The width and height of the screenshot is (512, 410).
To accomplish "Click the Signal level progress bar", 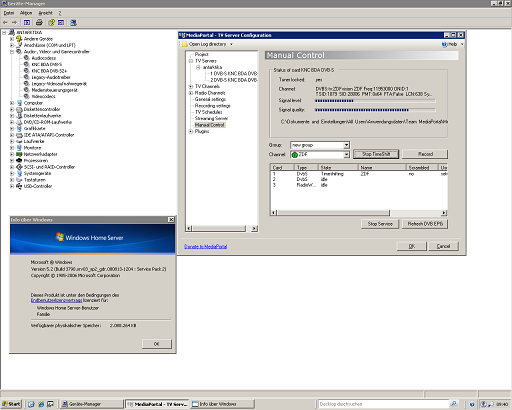I will [x=375, y=101].
